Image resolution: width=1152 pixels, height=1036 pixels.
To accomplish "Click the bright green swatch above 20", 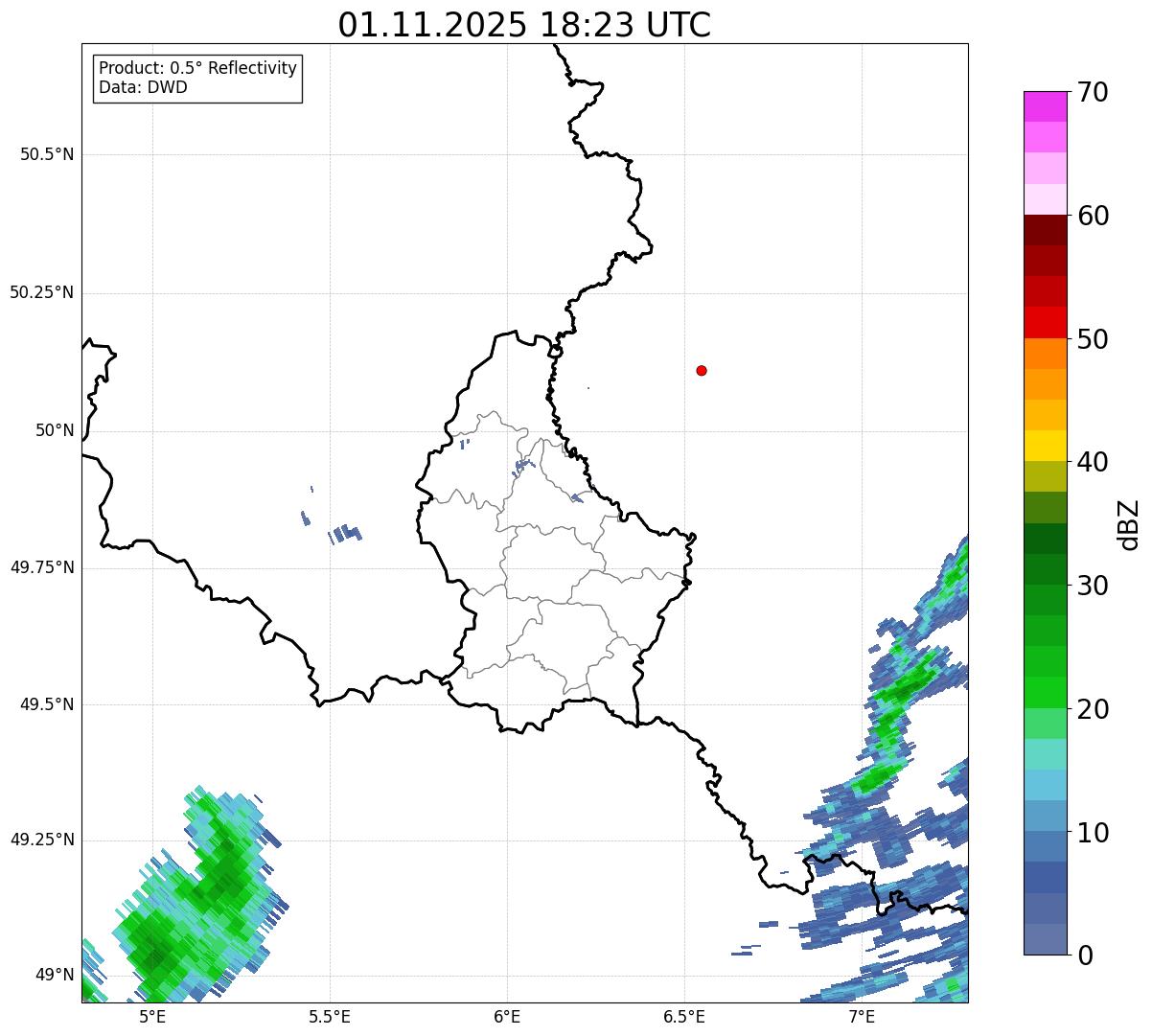I will tap(1046, 692).
